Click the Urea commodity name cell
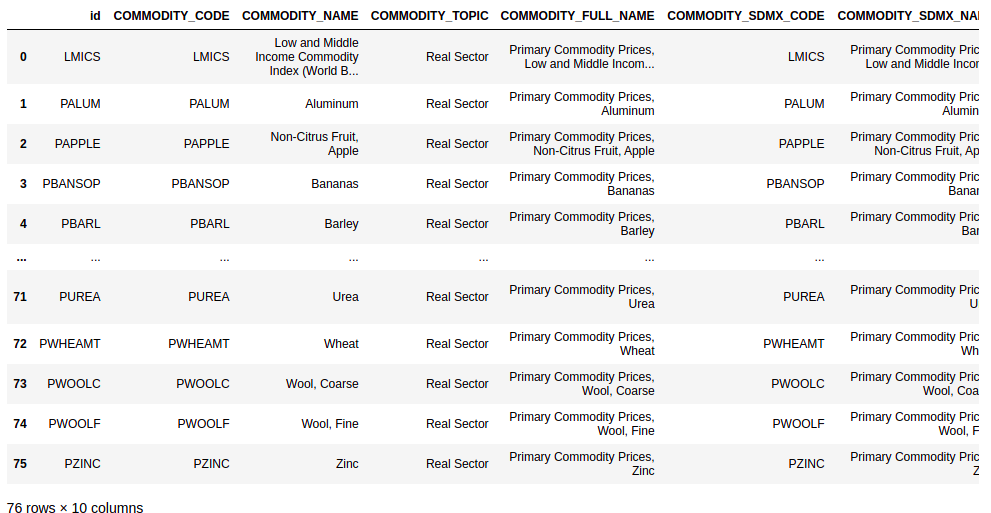The height and width of the screenshot is (513, 991). point(345,297)
